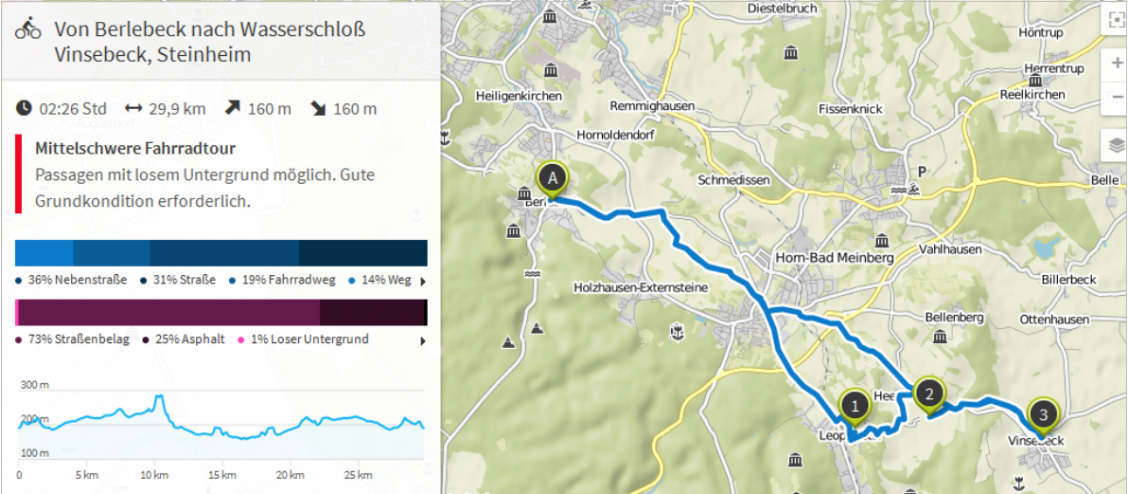The image size is (1128, 494).
Task: Click the parking icon near Fissenknick
Action: [x=922, y=171]
